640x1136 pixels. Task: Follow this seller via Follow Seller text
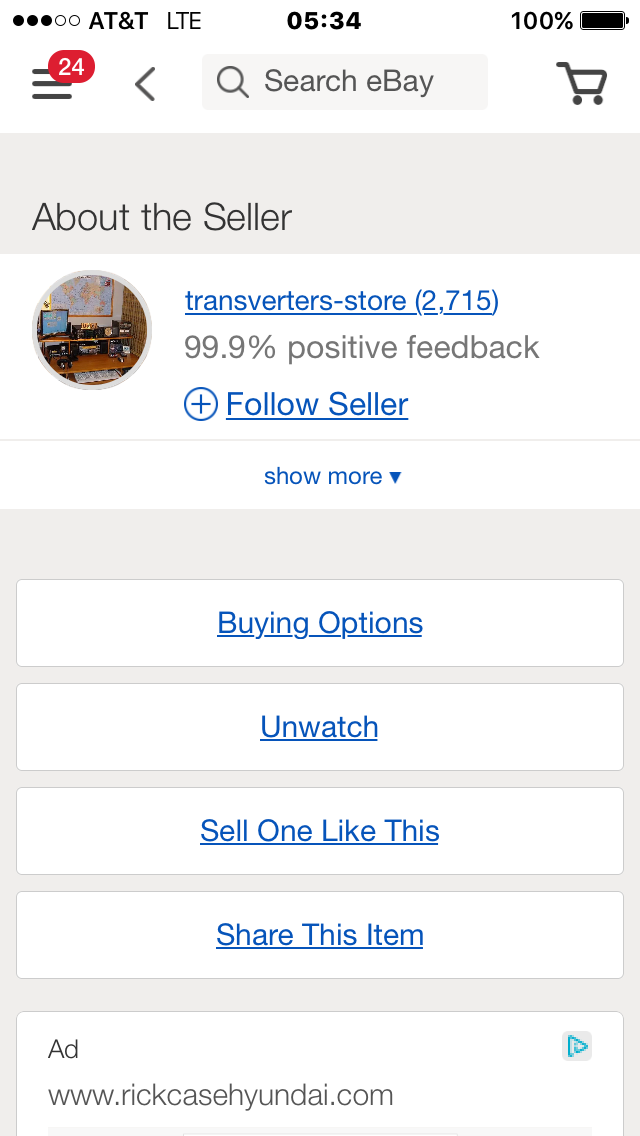click(x=317, y=404)
